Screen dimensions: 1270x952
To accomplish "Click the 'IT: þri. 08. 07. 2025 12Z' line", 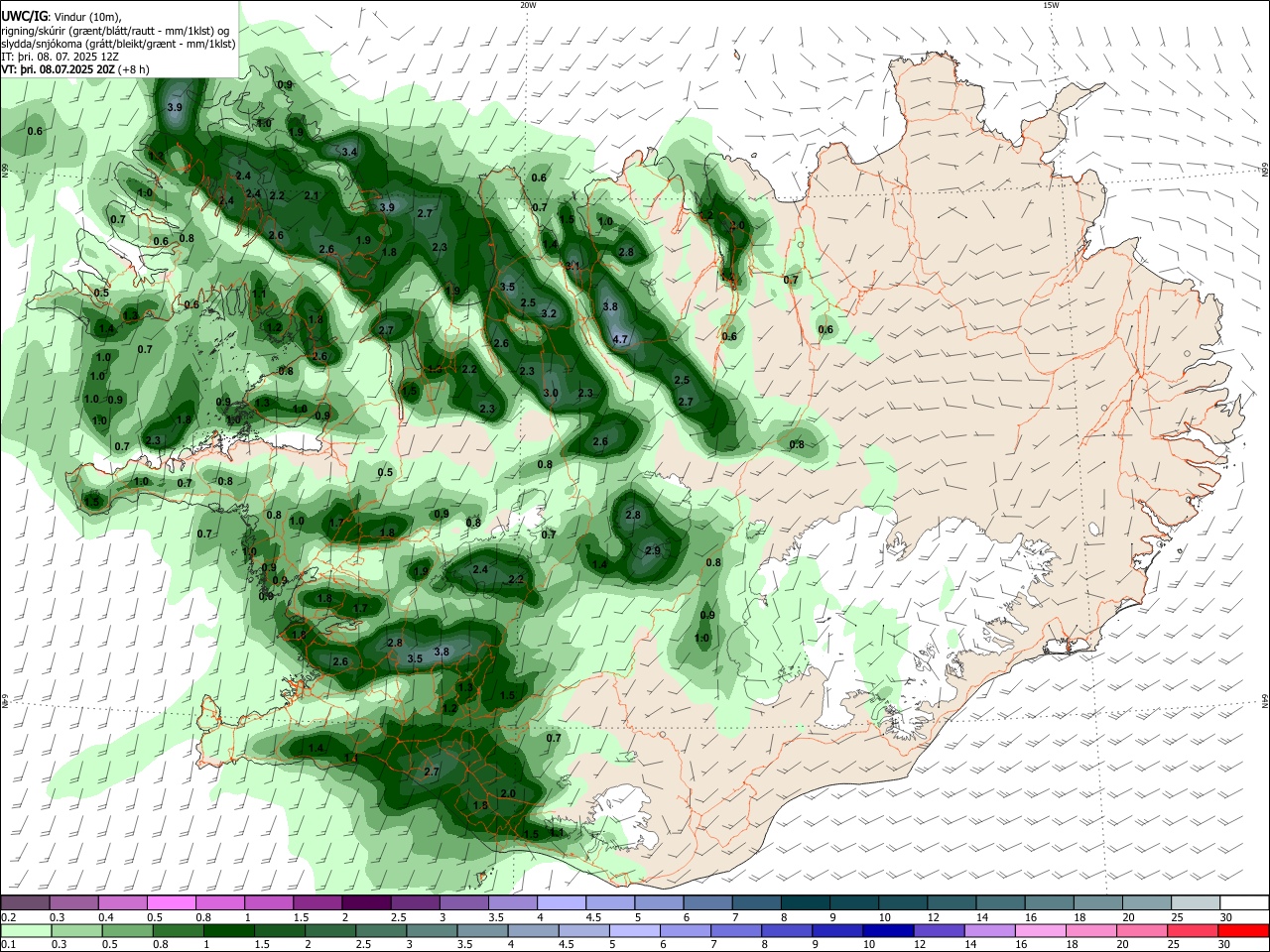I will pyautogui.click(x=60, y=57).
